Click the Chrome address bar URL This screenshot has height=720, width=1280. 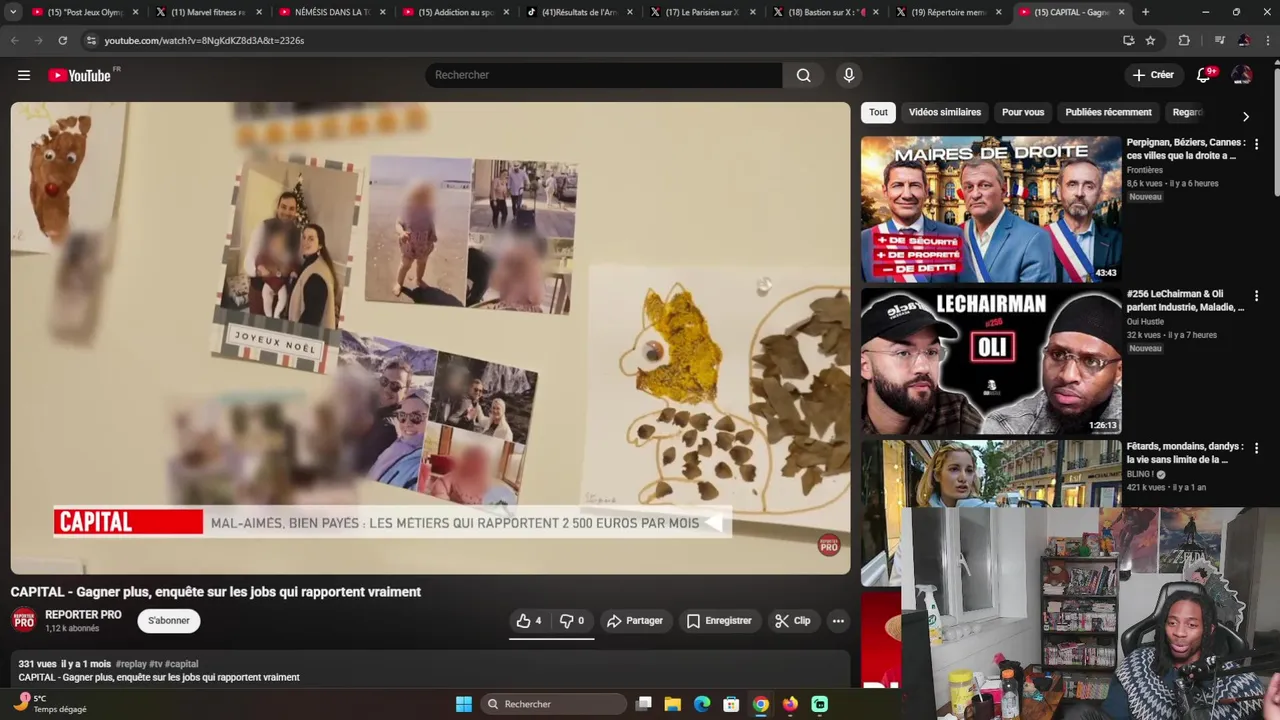pyautogui.click(x=204, y=40)
